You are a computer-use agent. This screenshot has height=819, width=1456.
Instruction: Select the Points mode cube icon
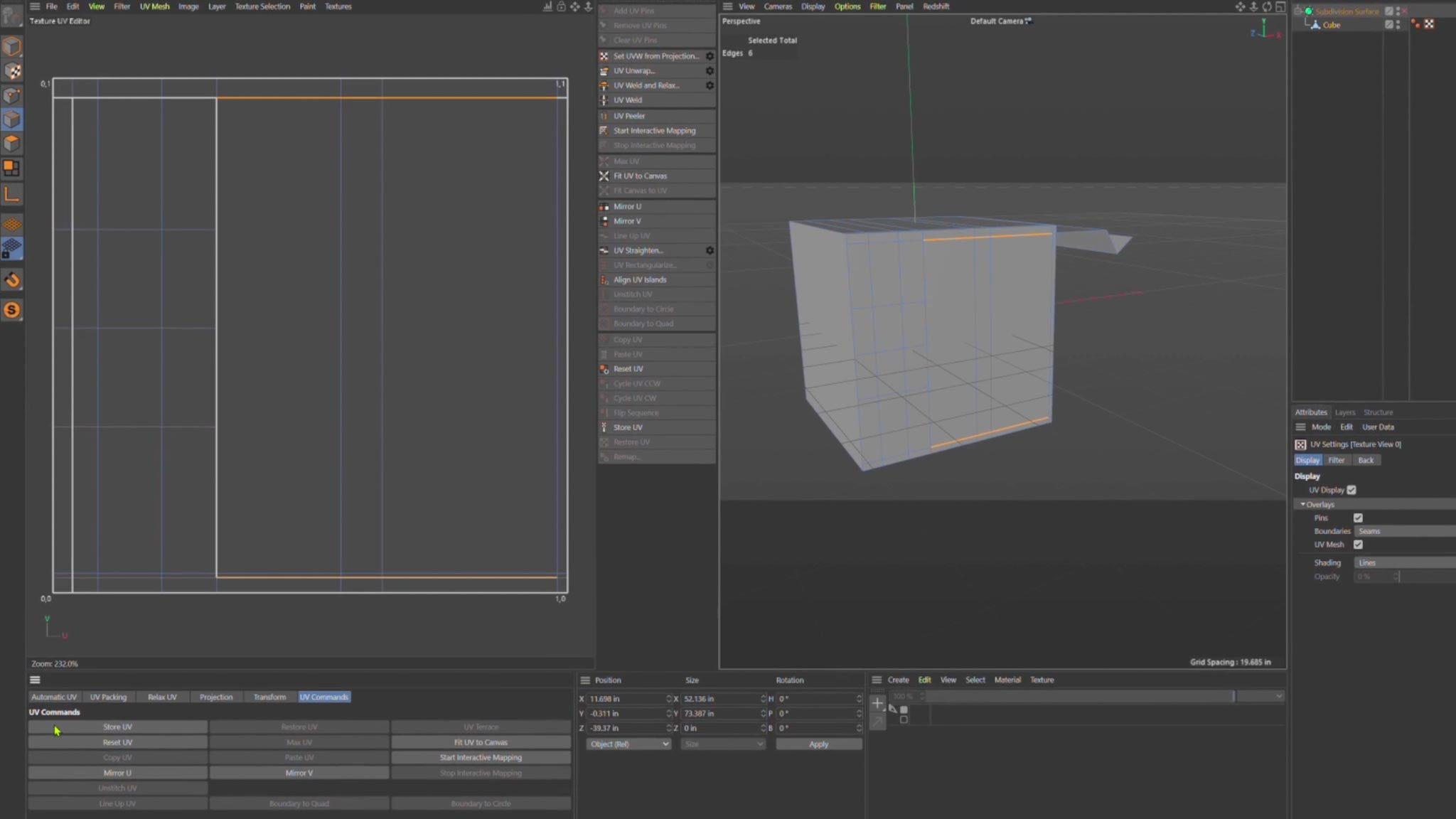(12, 95)
